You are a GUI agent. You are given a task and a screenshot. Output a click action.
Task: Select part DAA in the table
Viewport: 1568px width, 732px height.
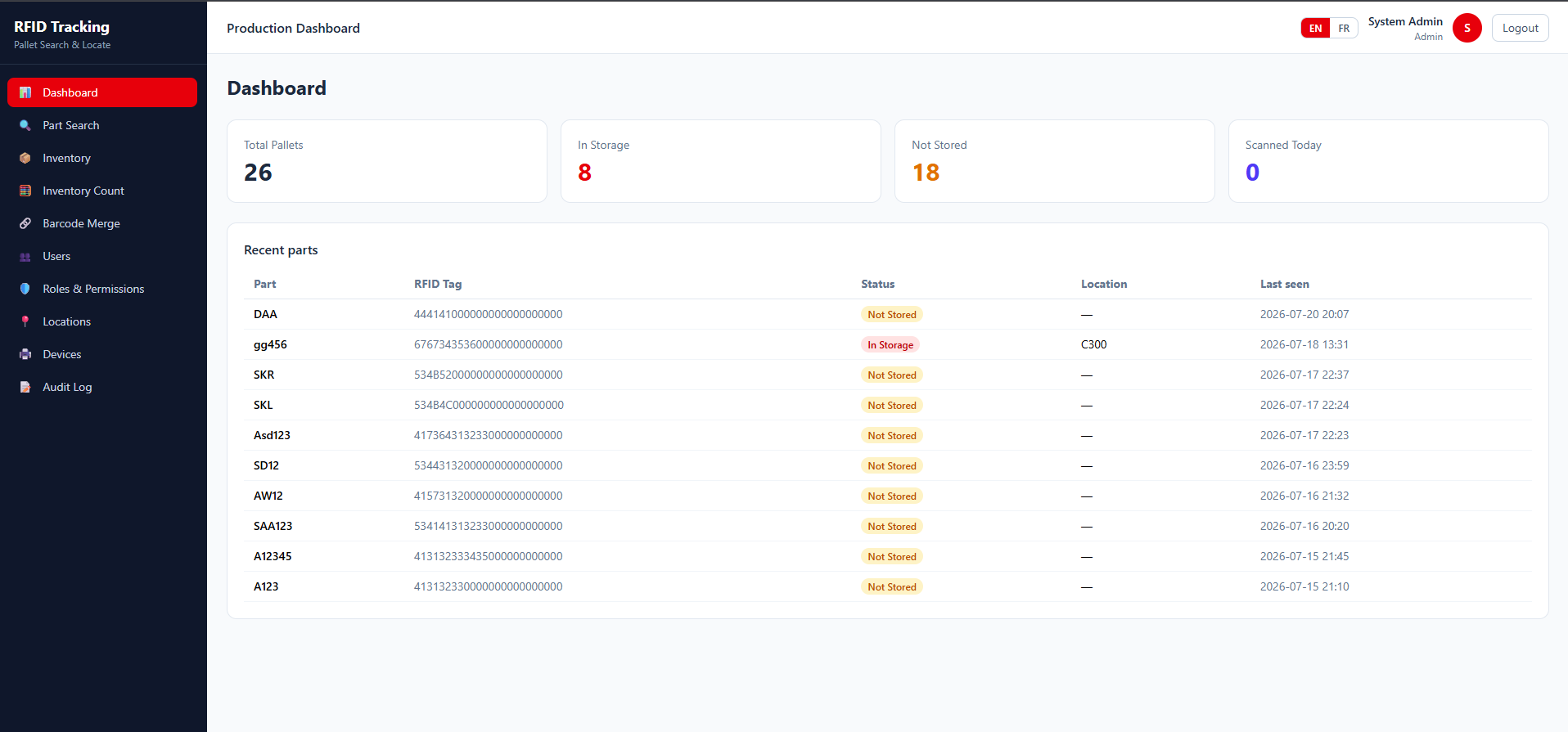click(x=265, y=314)
